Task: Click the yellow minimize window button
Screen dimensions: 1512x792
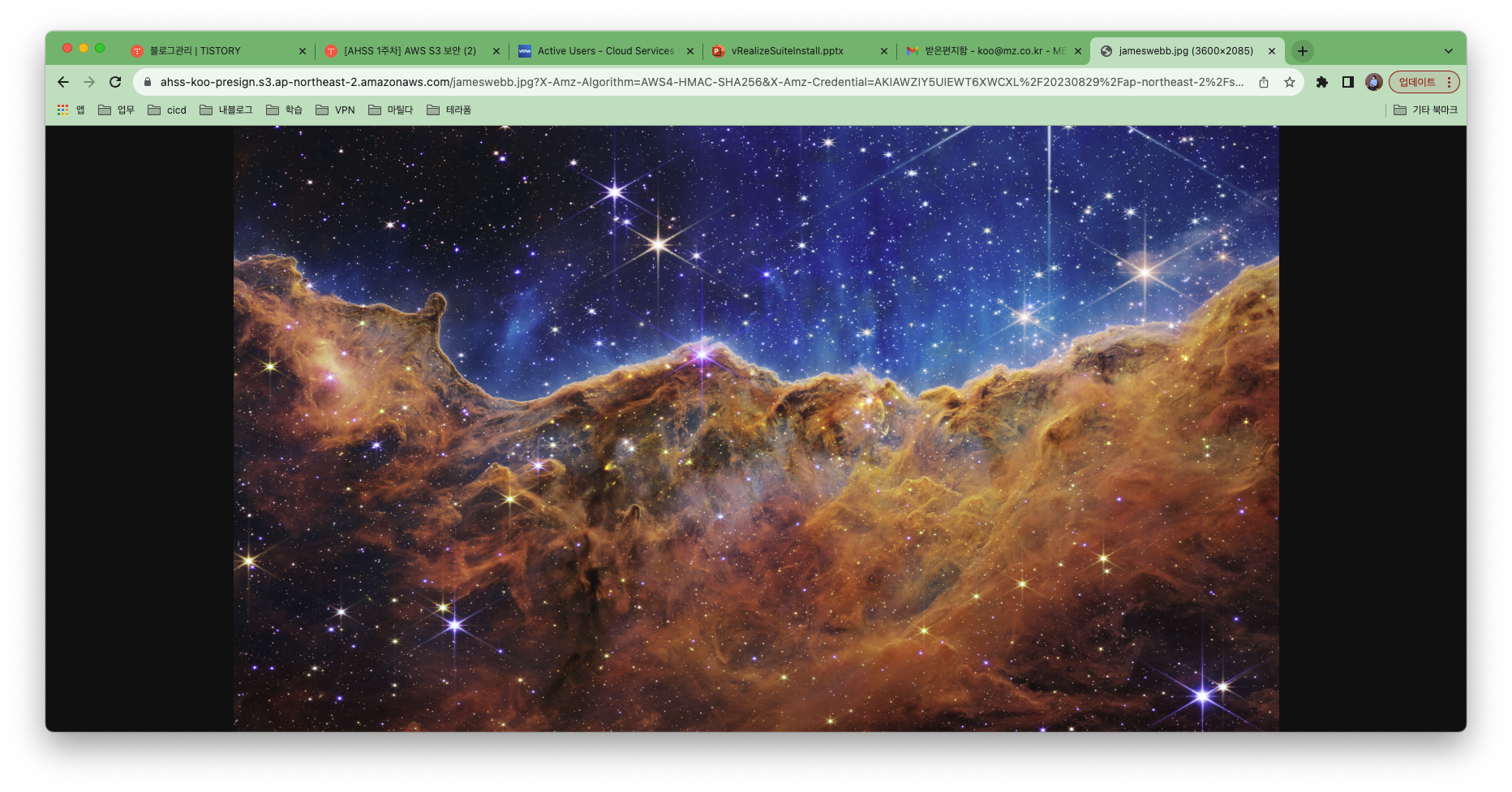Action: coord(84,48)
